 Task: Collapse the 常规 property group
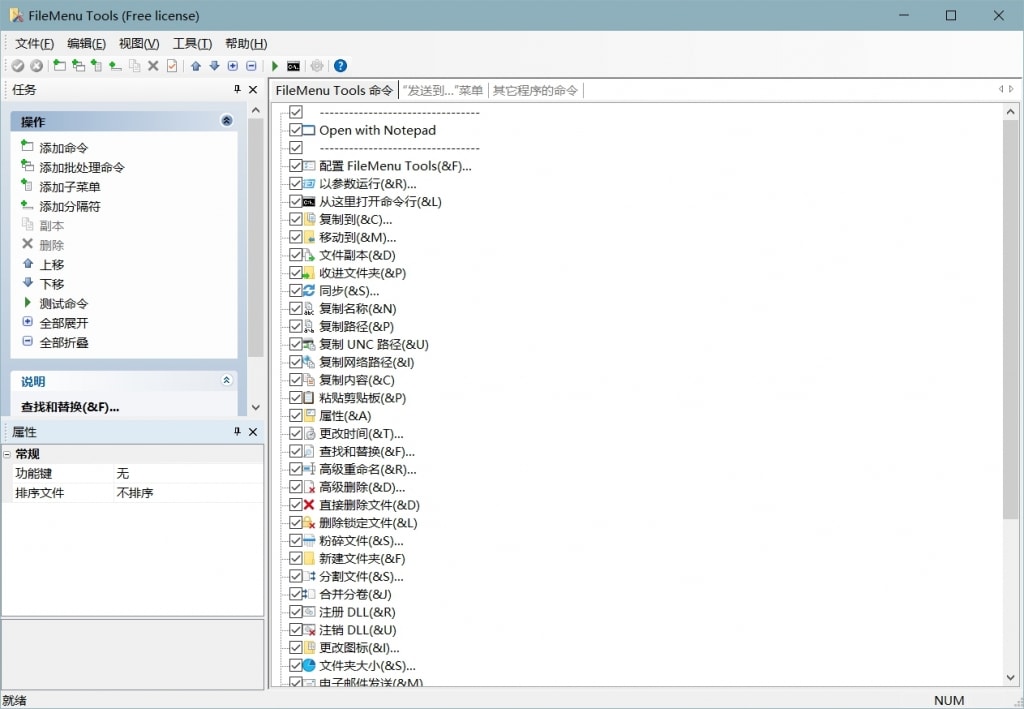[7, 454]
